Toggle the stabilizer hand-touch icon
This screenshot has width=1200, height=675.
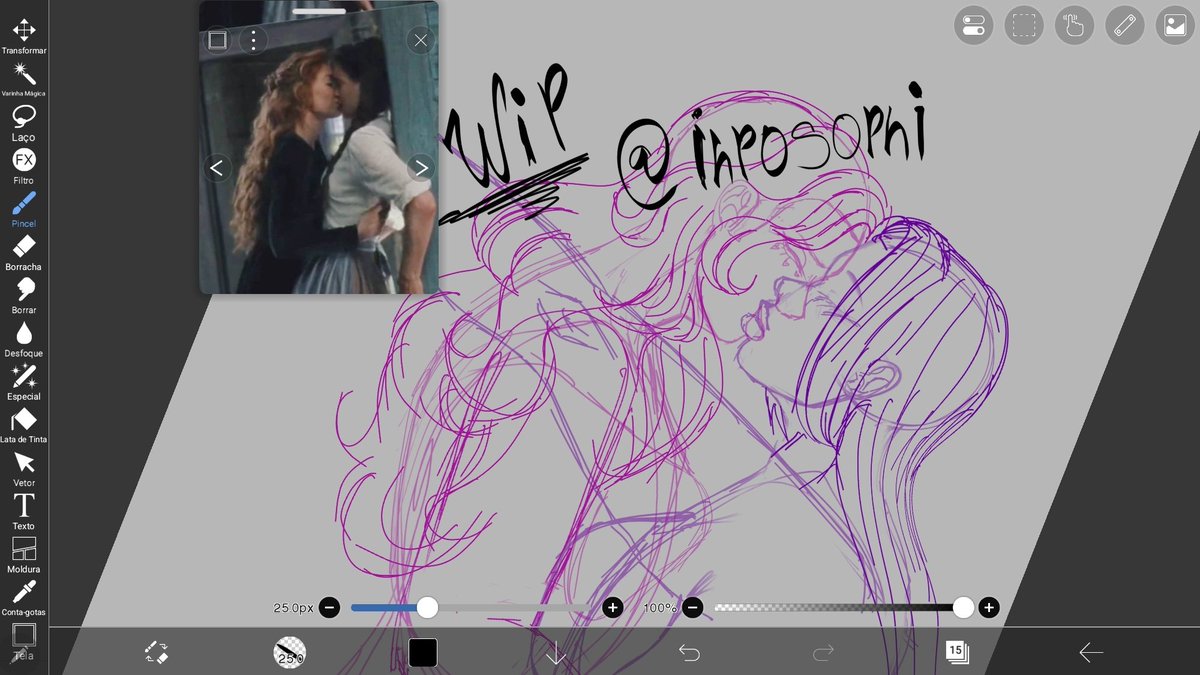point(1074,26)
